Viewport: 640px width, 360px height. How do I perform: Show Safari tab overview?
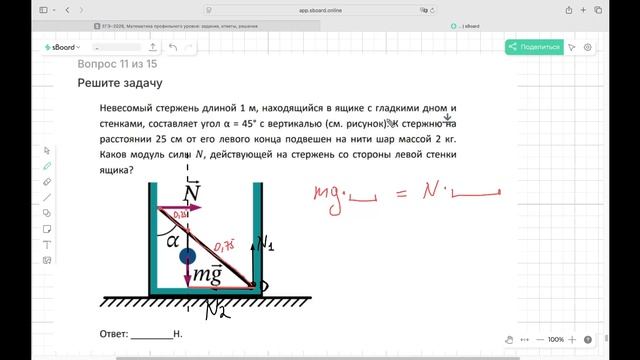tap(598, 10)
